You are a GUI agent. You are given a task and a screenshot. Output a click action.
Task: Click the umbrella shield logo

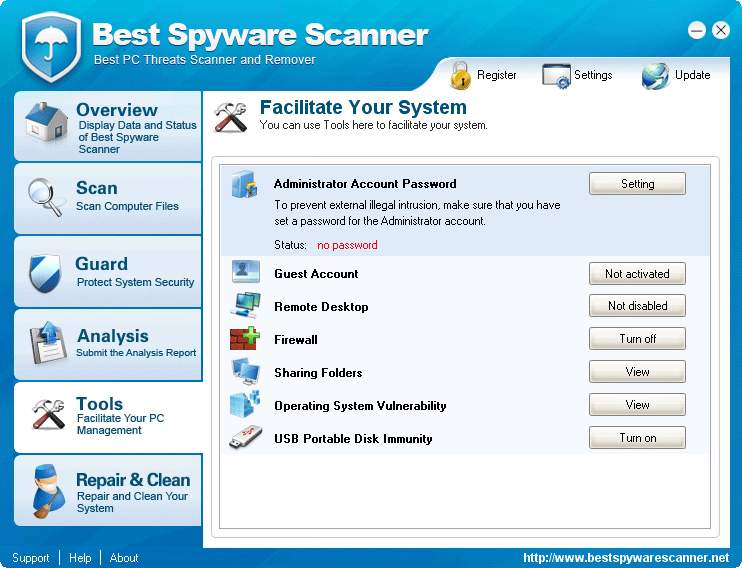click(51, 46)
